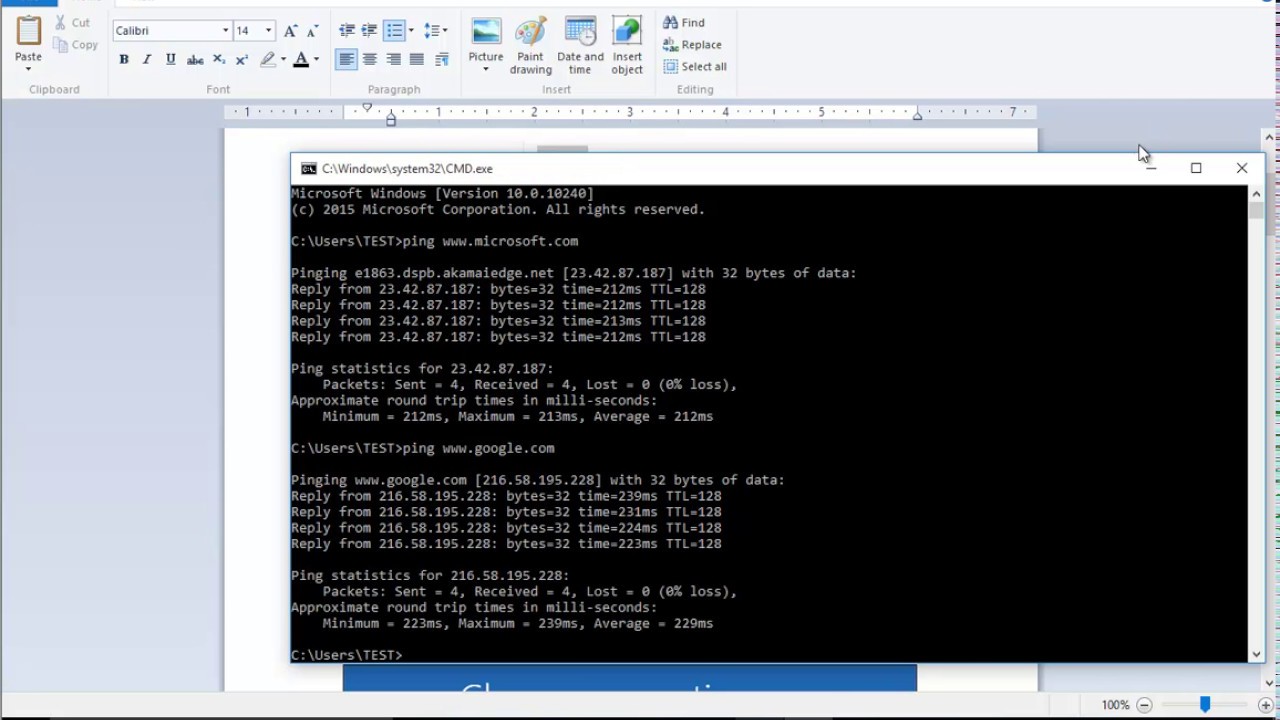Click the zoom out minus button
The image size is (1280, 720).
pyautogui.click(x=1145, y=705)
